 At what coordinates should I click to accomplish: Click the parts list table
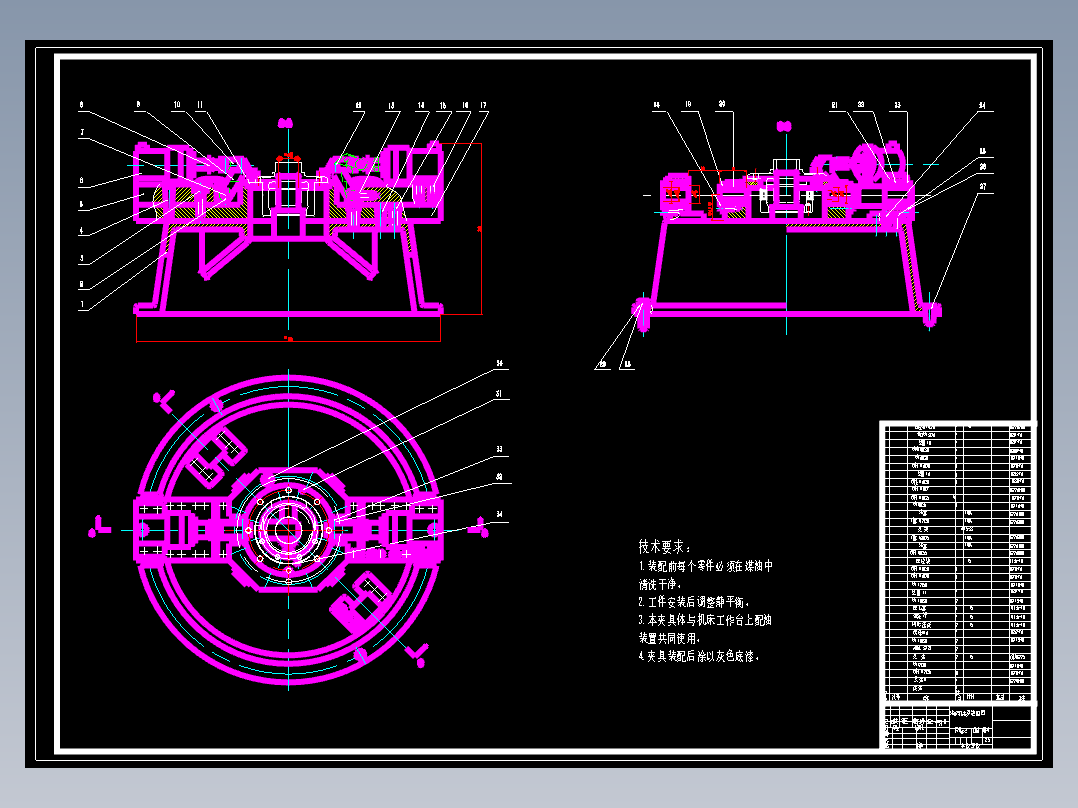point(956,563)
